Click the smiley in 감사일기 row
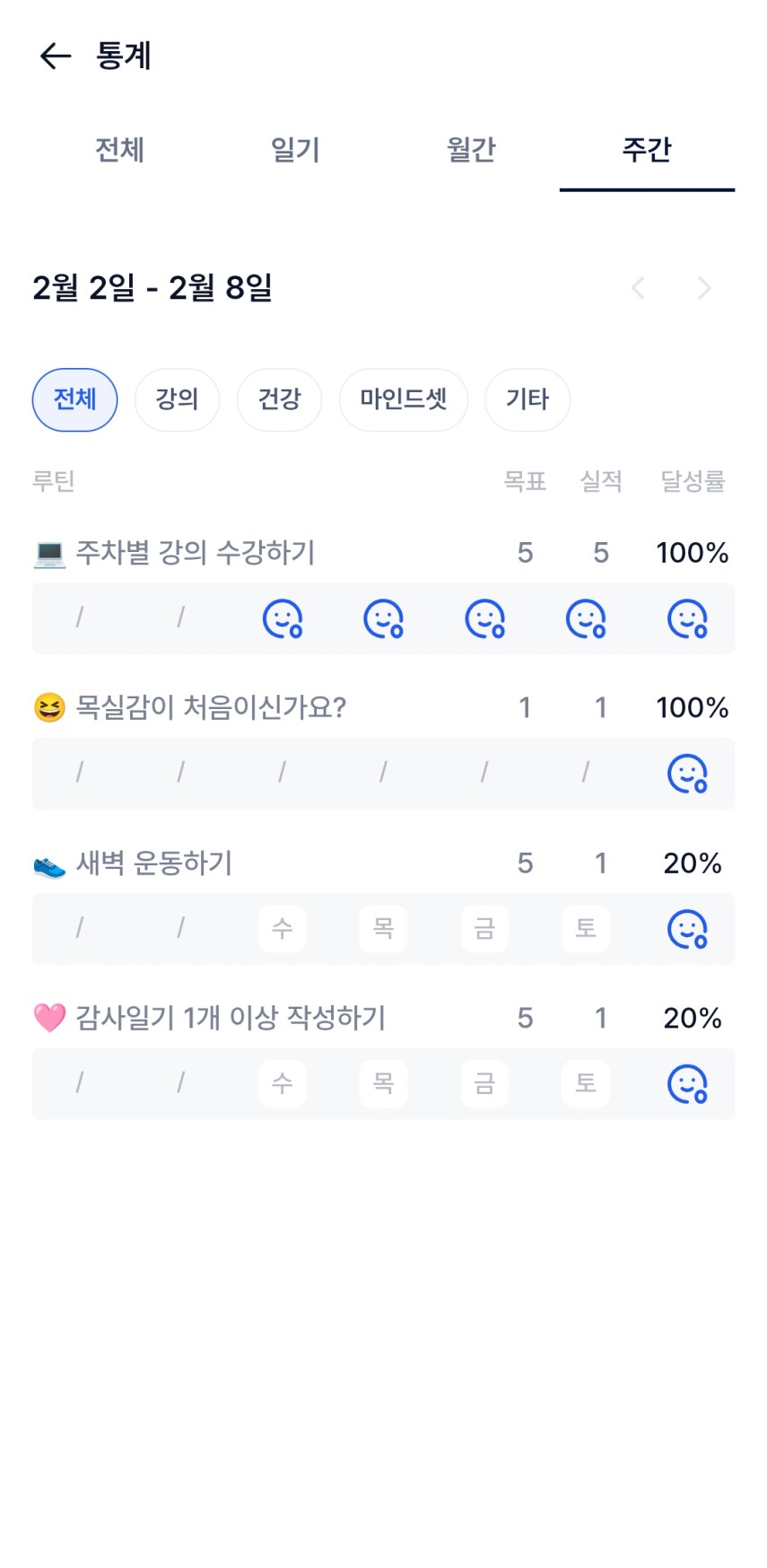The height and width of the screenshot is (1568, 767). [x=687, y=1084]
